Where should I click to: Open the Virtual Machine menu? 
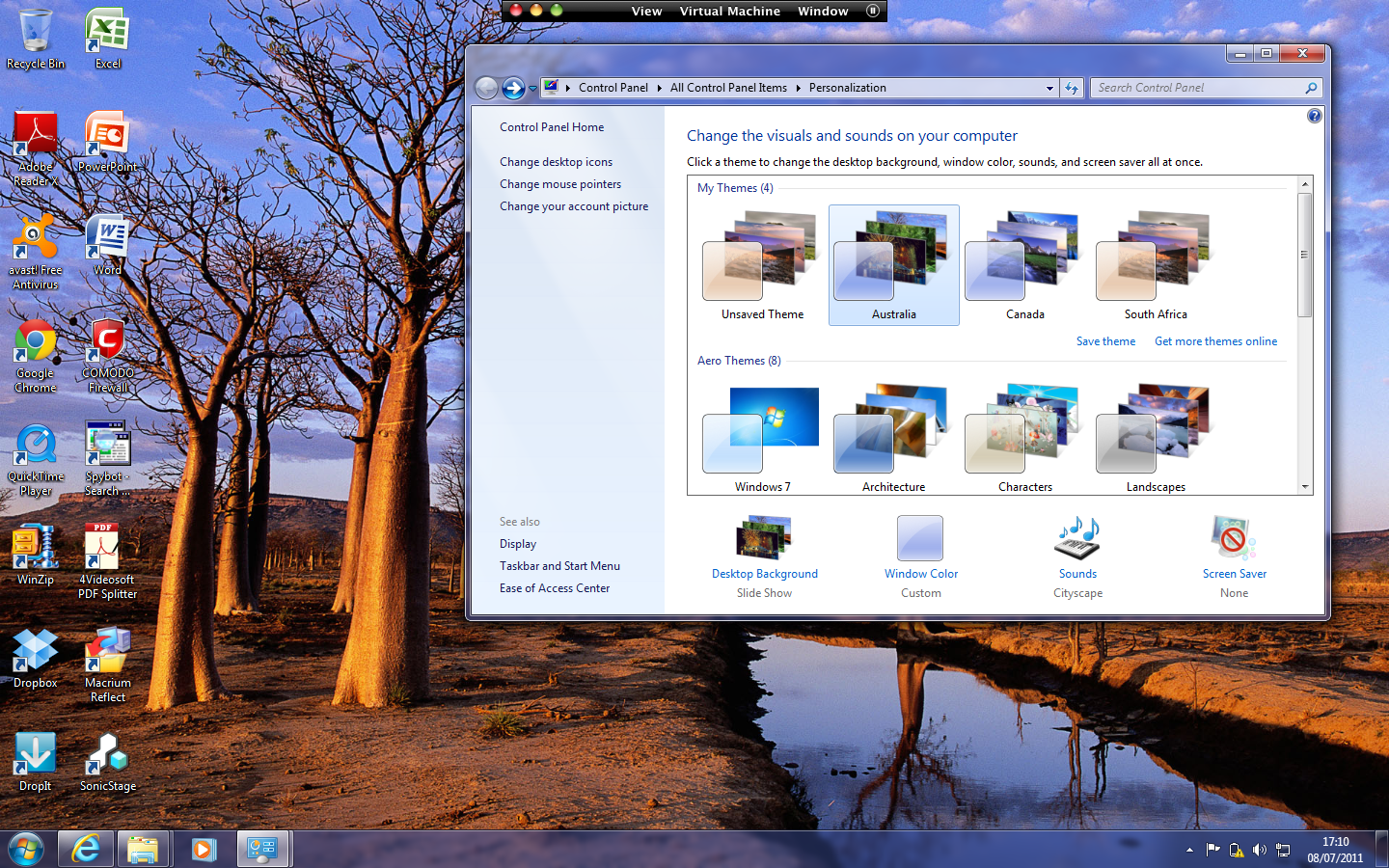(729, 12)
